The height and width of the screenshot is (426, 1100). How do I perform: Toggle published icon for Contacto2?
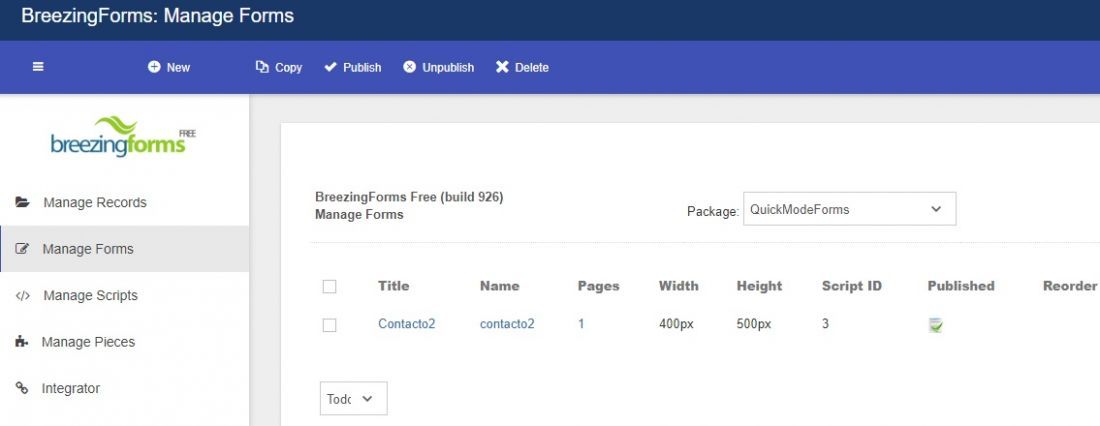935,325
